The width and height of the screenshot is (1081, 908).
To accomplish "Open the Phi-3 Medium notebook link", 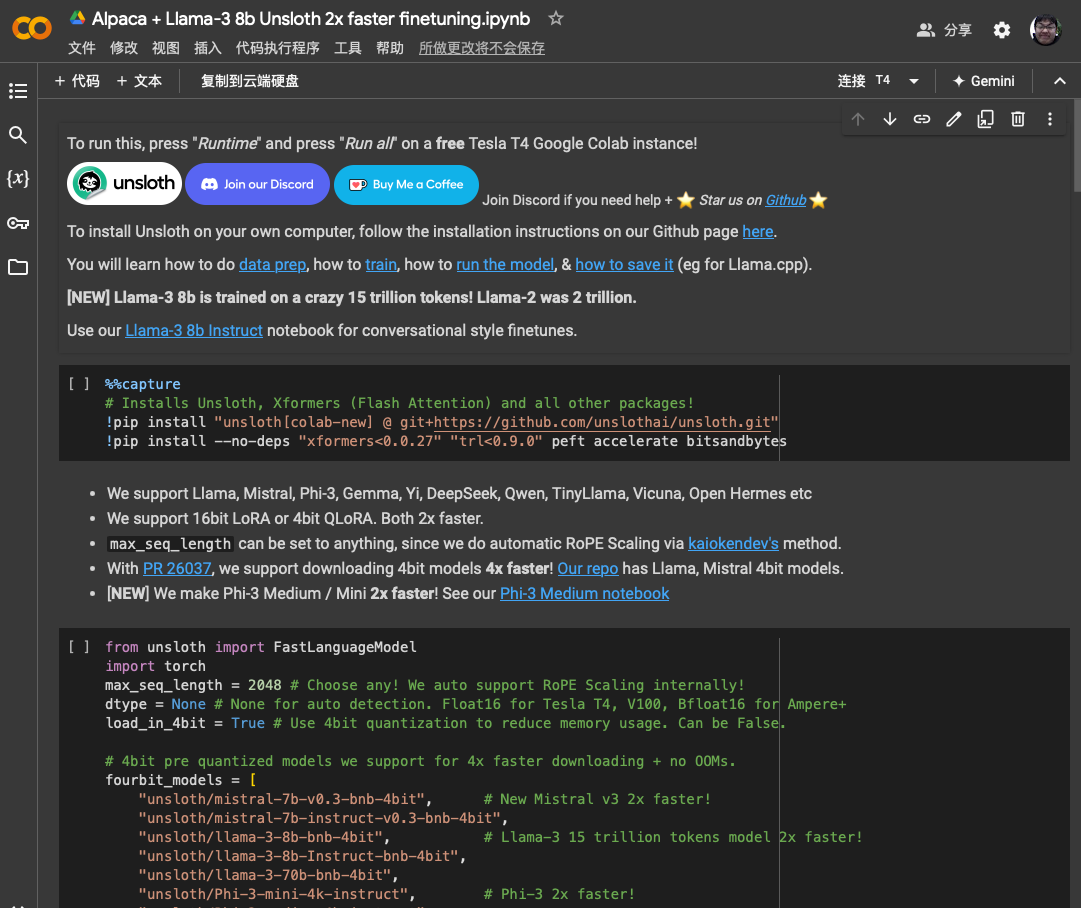I will [x=584, y=593].
